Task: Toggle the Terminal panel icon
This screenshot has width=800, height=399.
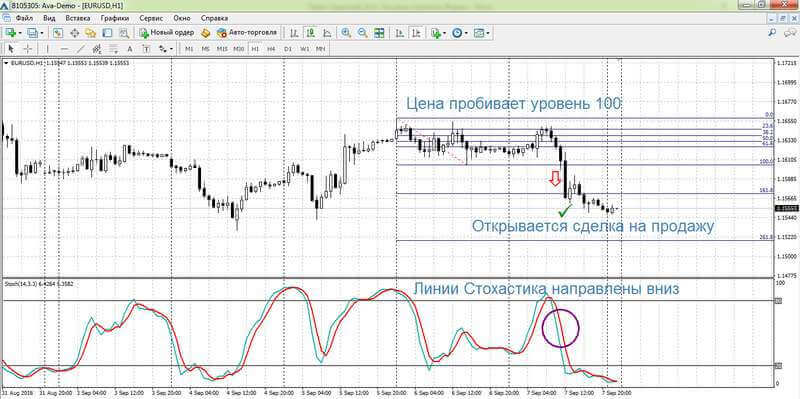Action: click(x=107, y=33)
